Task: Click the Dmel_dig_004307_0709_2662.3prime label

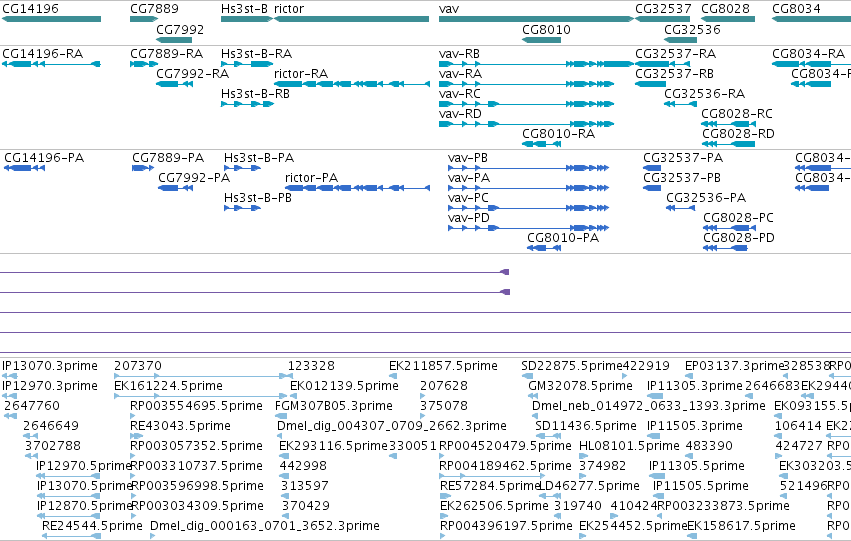Action: pos(391,426)
